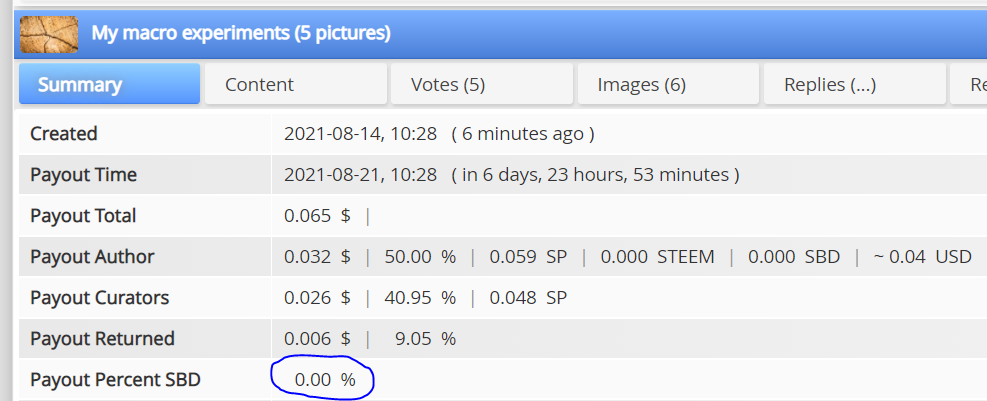Image resolution: width=987 pixels, height=401 pixels.
Task: Select the Images (6) tab
Action: (x=668, y=84)
